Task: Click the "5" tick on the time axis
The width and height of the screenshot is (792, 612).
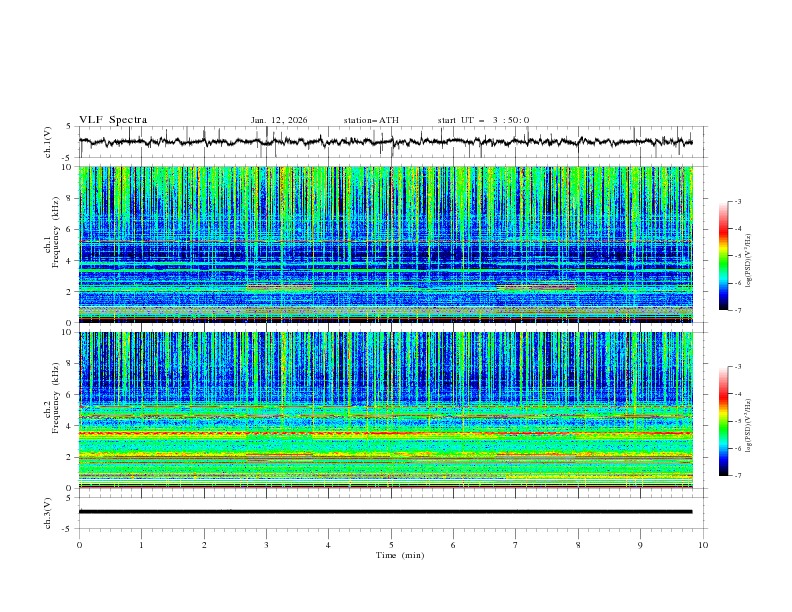Action: [391, 545]
